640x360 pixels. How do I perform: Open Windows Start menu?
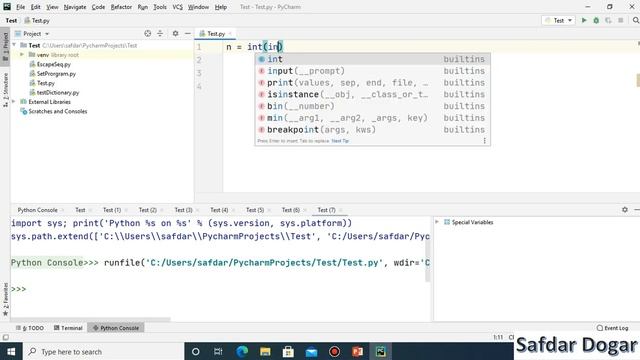point(11,351)
